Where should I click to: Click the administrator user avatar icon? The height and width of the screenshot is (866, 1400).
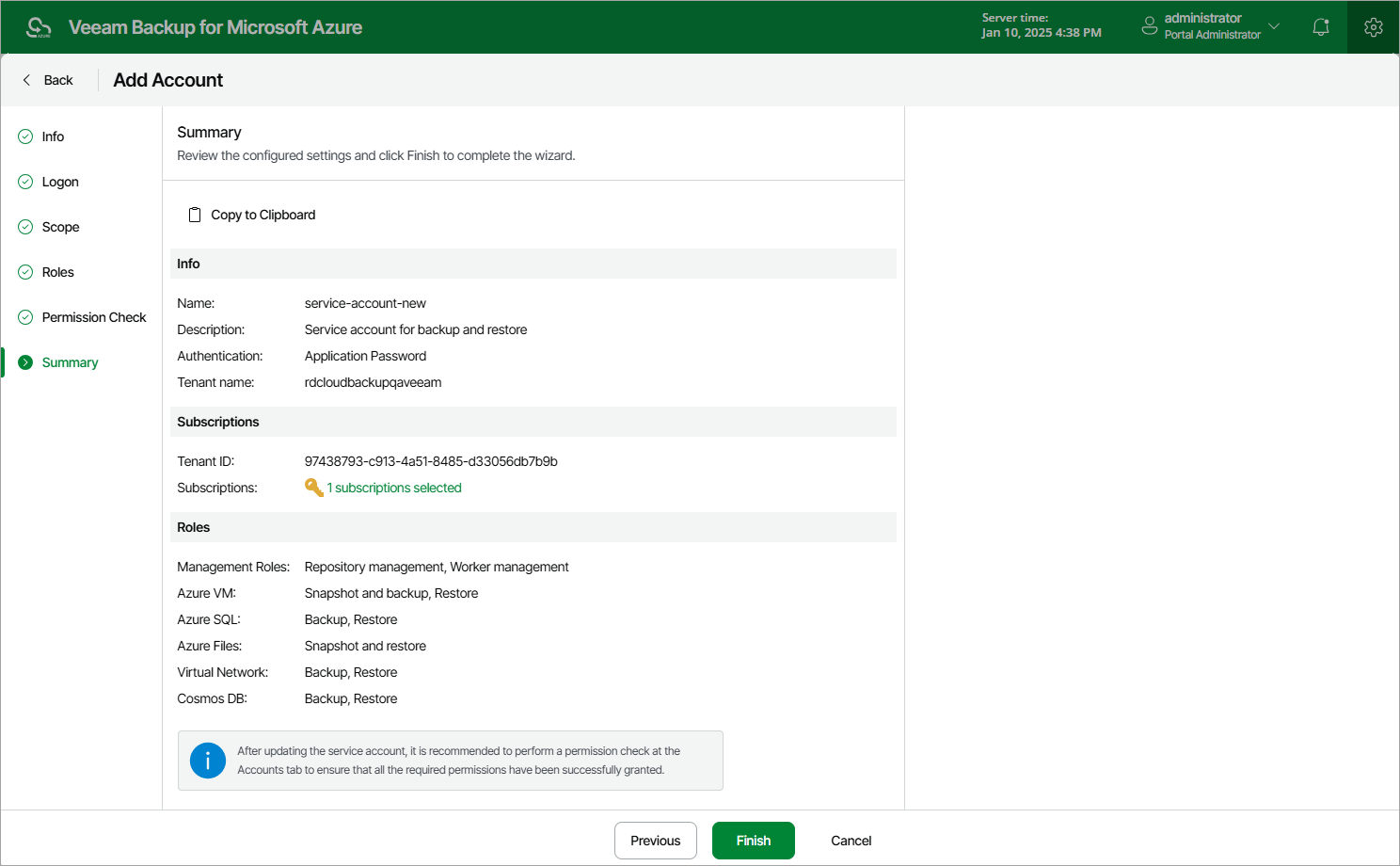tap(1150, 26)
